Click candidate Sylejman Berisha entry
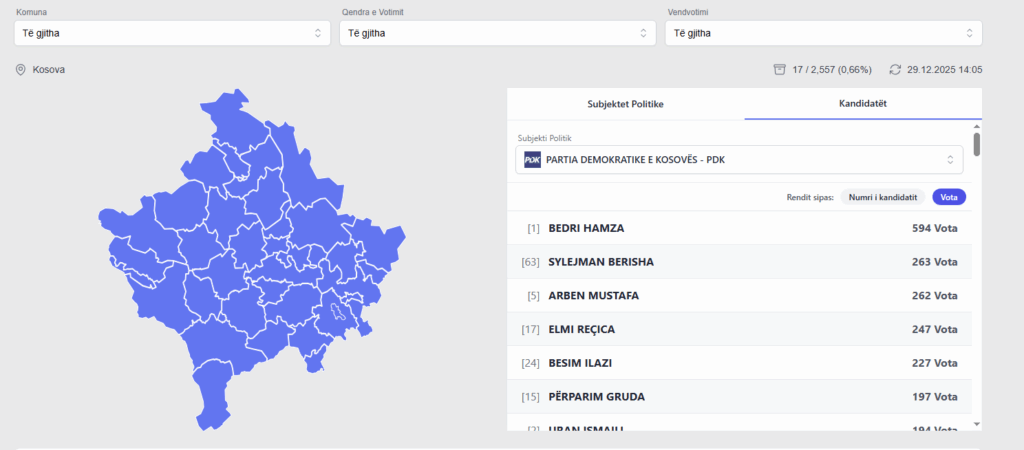Viewport: 1024px width, 450px height. pyautogui.click(x=740, y=262)
